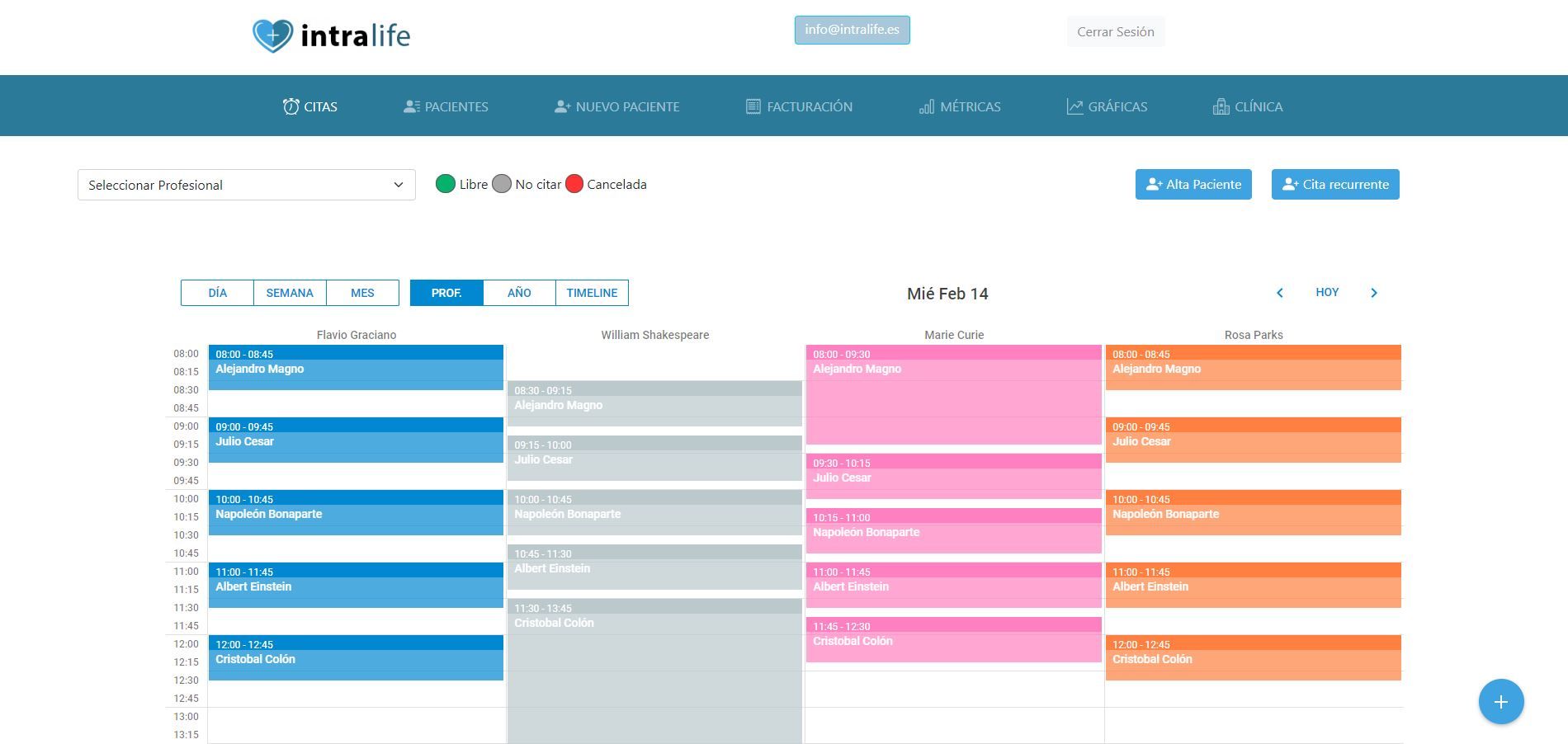Click the floating plus add button

click(1501, 702)
